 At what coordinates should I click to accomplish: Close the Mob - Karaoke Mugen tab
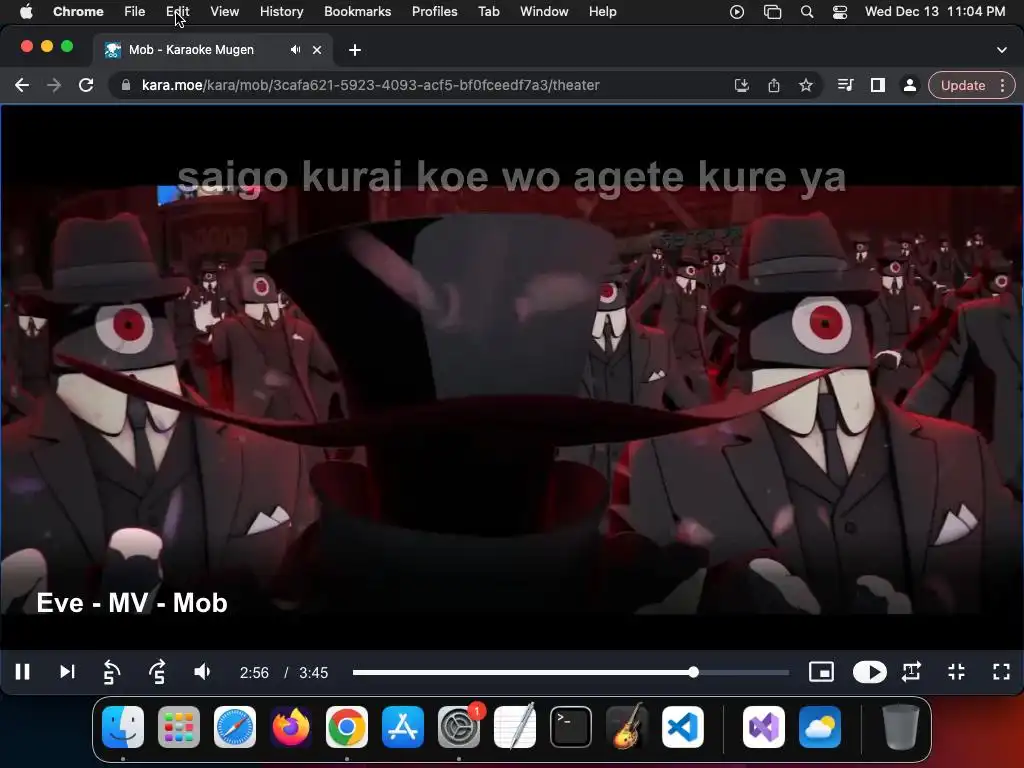317,50
